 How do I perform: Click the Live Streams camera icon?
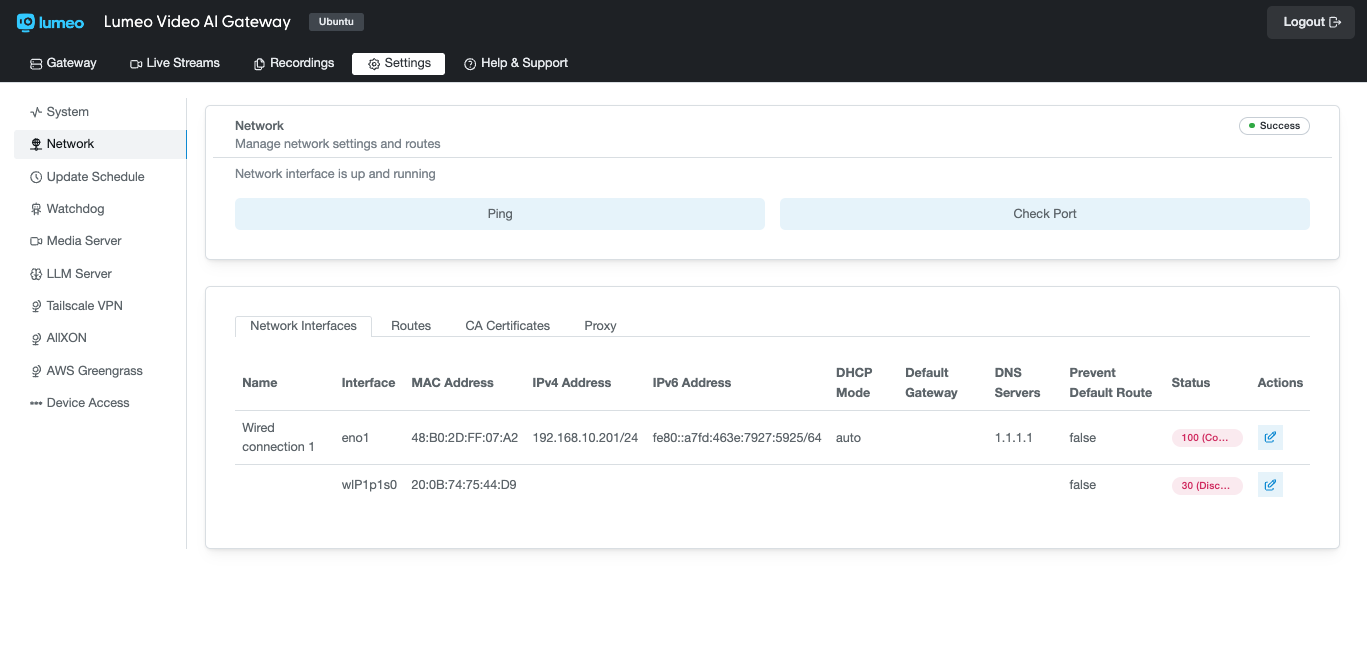tap(136, 63)
